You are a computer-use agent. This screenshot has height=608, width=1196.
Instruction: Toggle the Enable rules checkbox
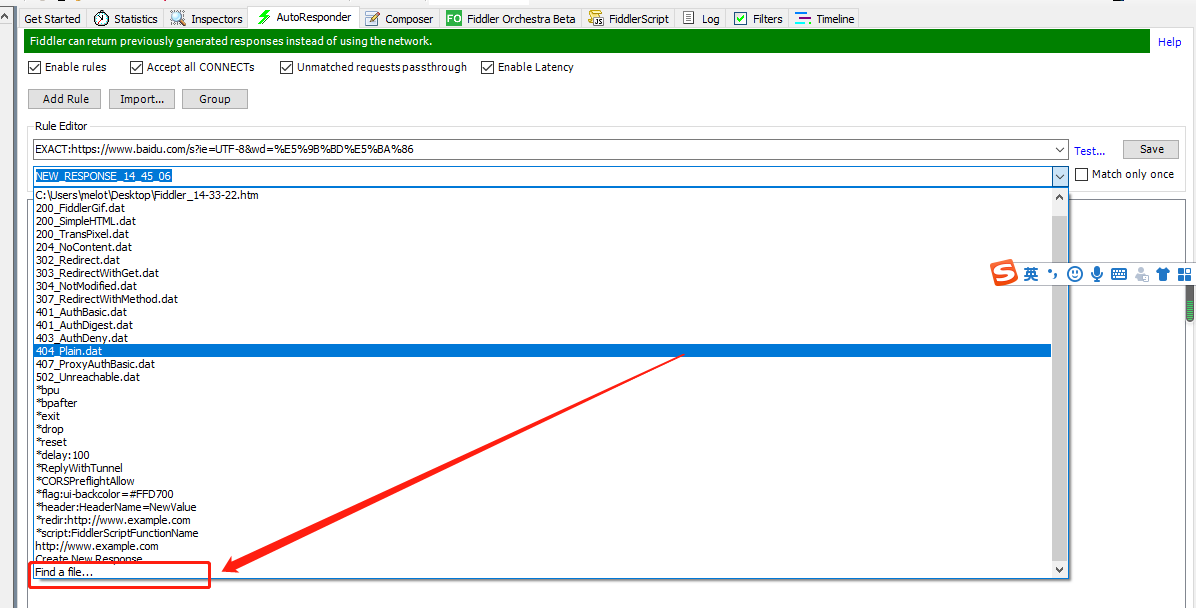tap(34, 67)
